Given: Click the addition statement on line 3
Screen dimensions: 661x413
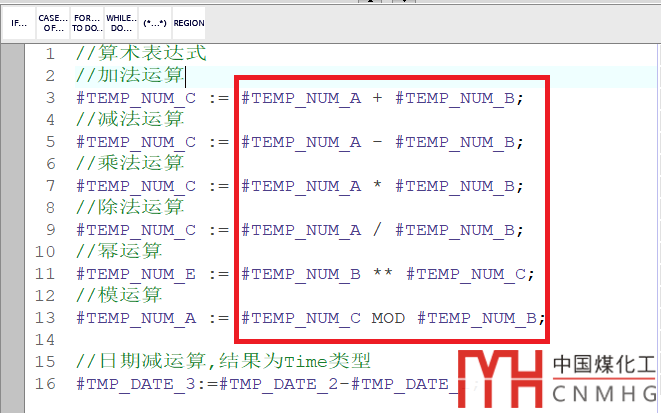Looking at the screenshot, I should click(300, 98).
